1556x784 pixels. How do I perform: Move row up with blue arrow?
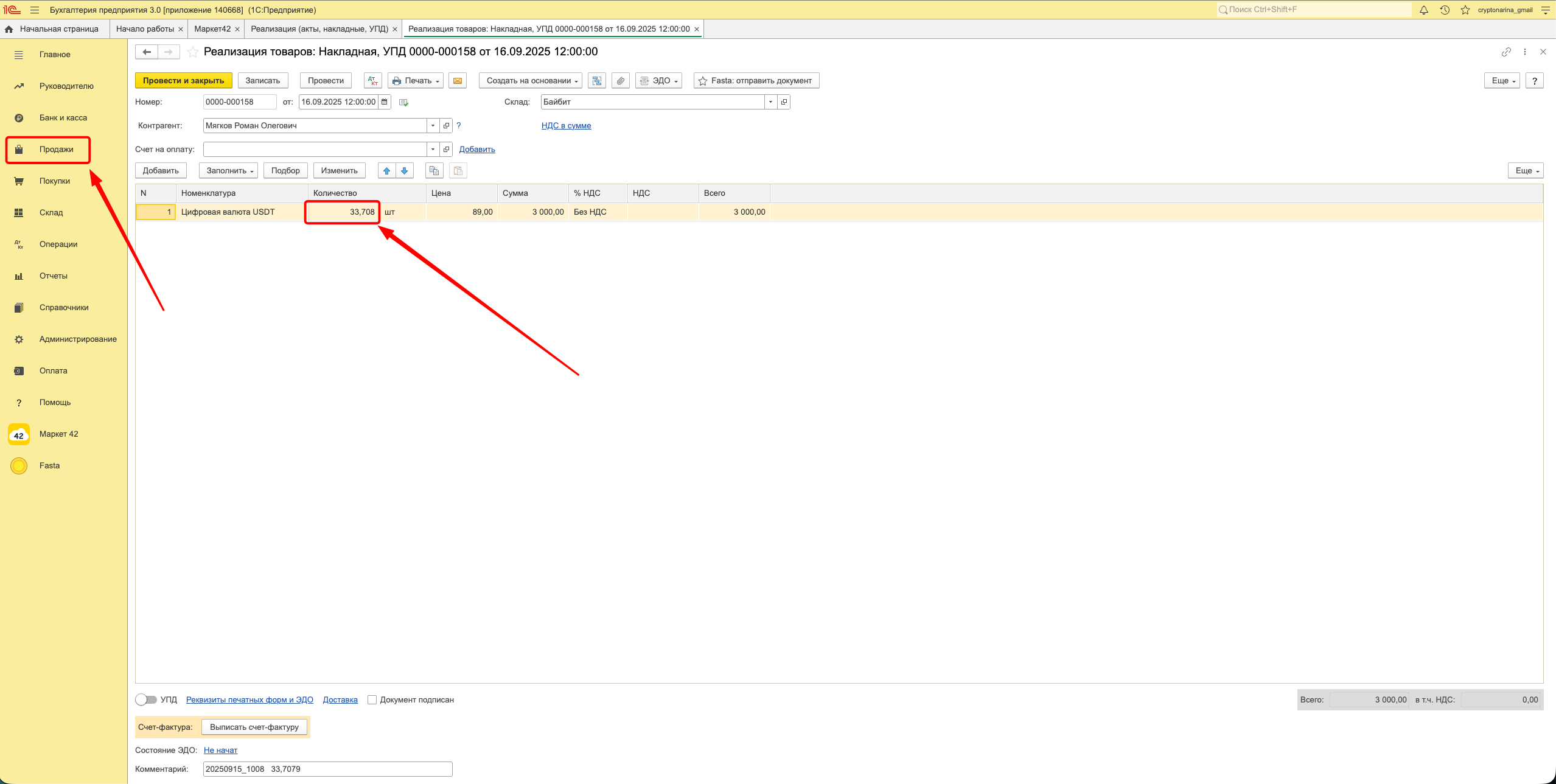click(386, 171)
